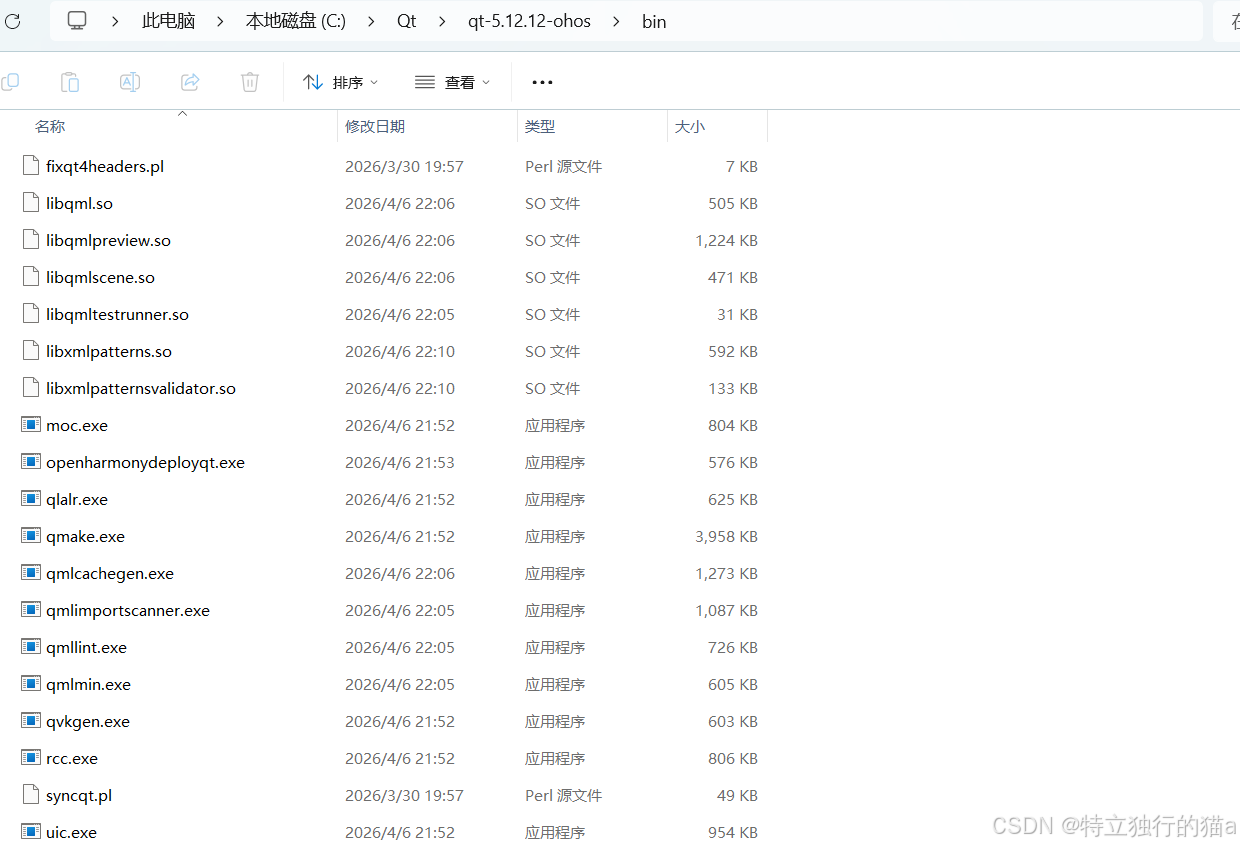Click the Rename toolbar icon
This screenshot has height=845, width=1240.
[x=130, y=82]
